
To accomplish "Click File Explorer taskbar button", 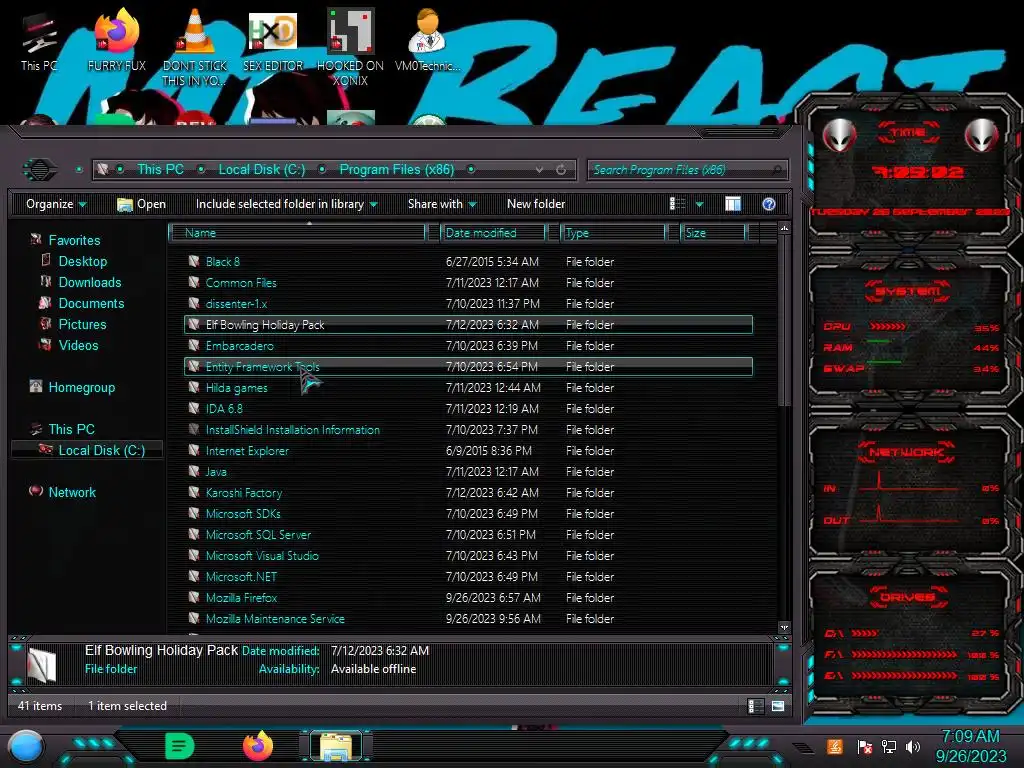I will pos(336,746).
